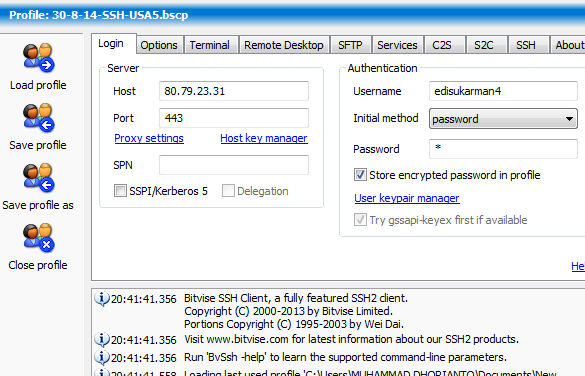Switch to the Login tab
The height and width of the screenshot is (376, 585).
[x=113, y=44]
